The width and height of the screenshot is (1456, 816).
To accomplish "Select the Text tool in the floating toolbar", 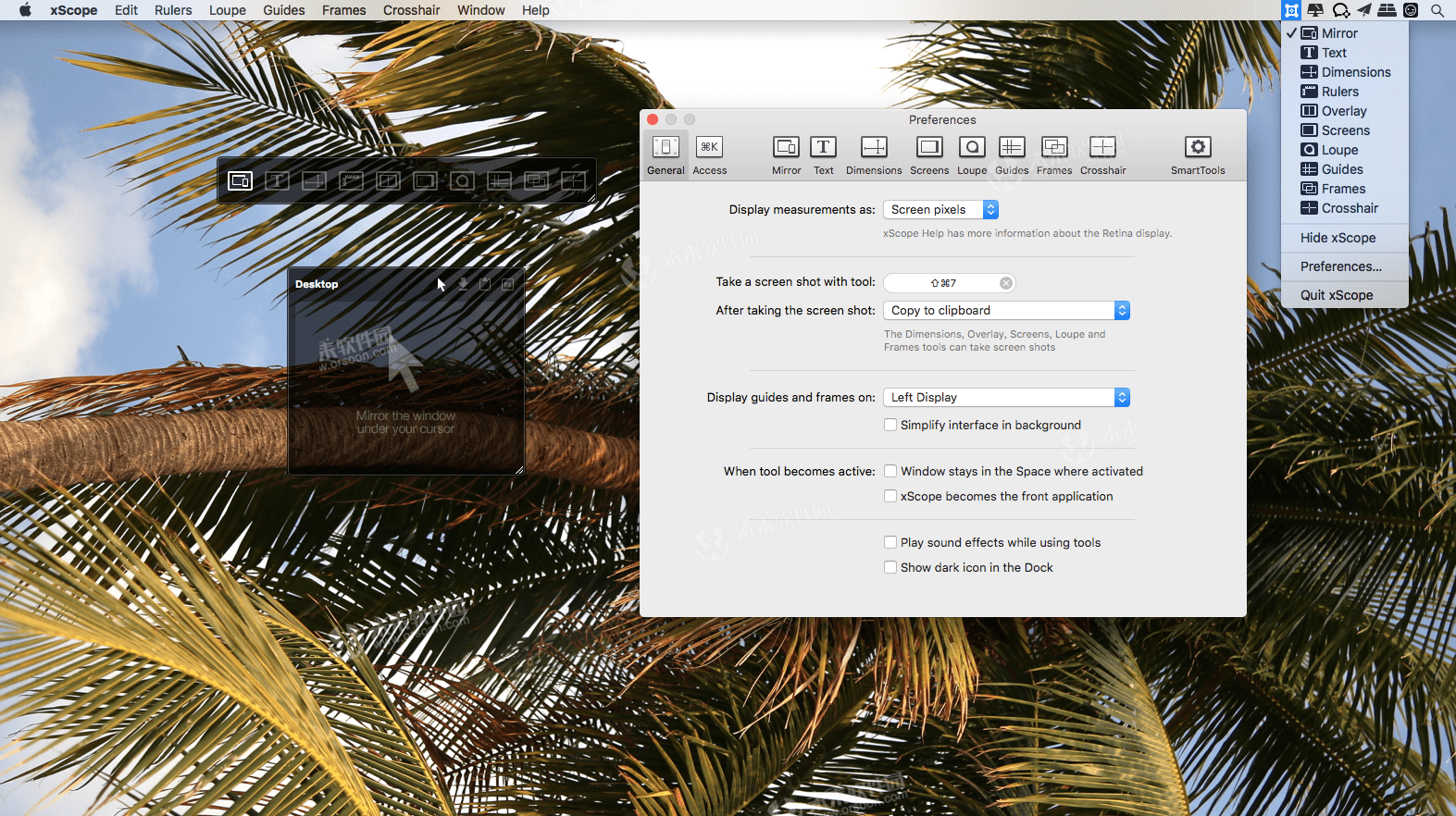I will coord(278,180).
